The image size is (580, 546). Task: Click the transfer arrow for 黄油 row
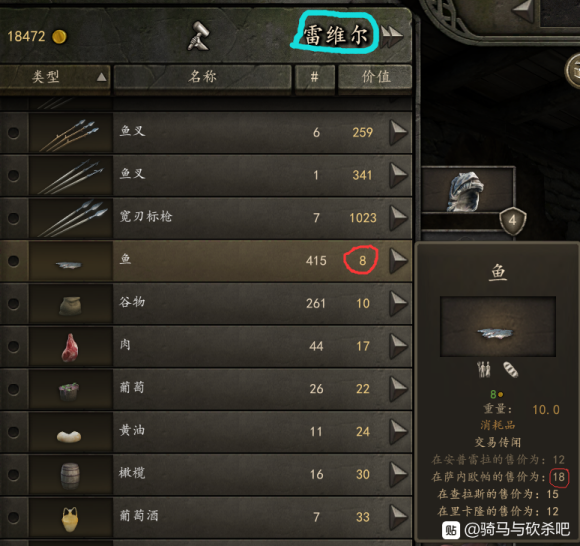(399, 431)
